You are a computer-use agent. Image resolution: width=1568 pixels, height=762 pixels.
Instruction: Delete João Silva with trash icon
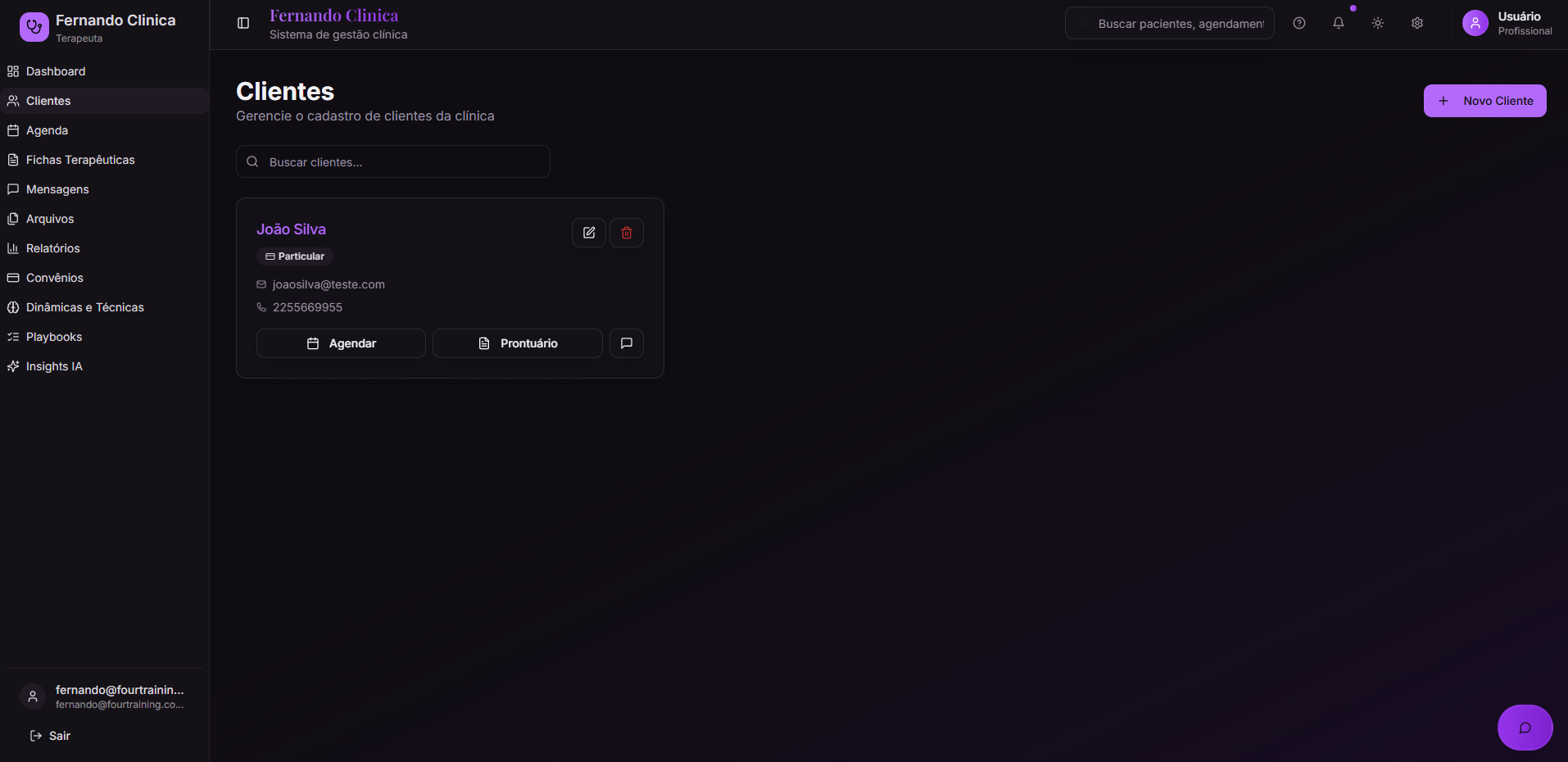[x=627, y=233]
